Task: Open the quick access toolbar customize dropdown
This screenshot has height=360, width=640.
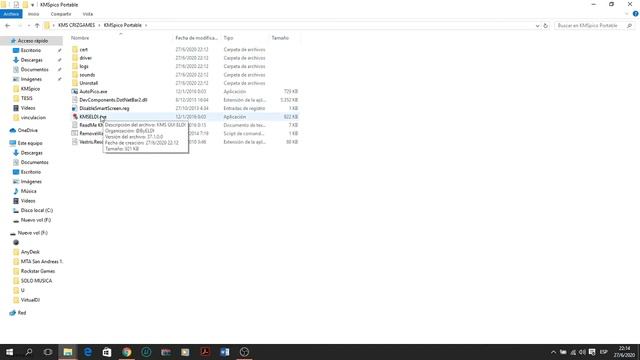Action: (x=32, y=5)
